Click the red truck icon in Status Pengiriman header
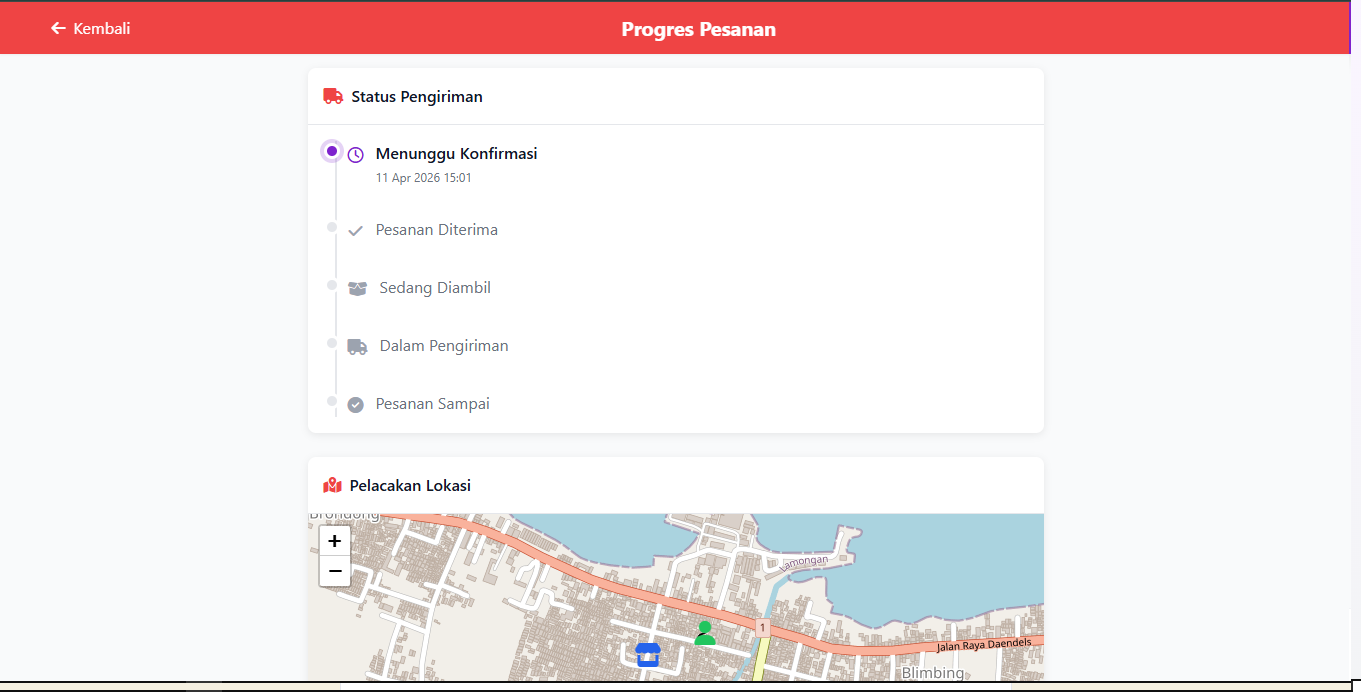 (x=333, y=97)
